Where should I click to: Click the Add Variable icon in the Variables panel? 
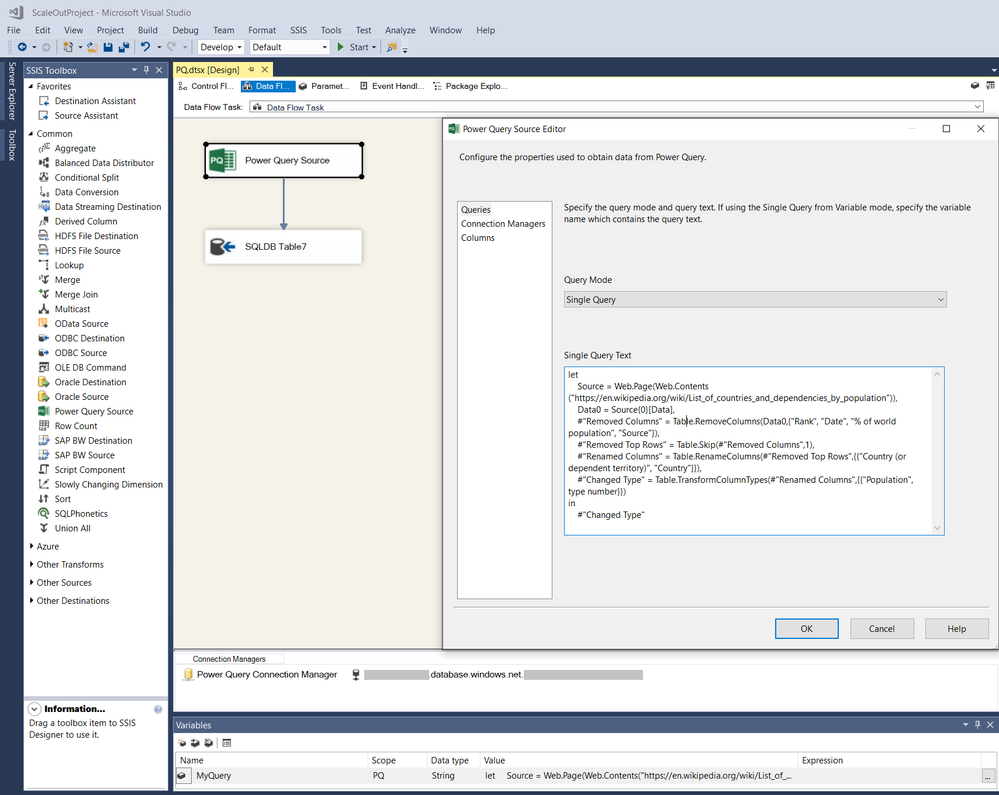point(182,743)
